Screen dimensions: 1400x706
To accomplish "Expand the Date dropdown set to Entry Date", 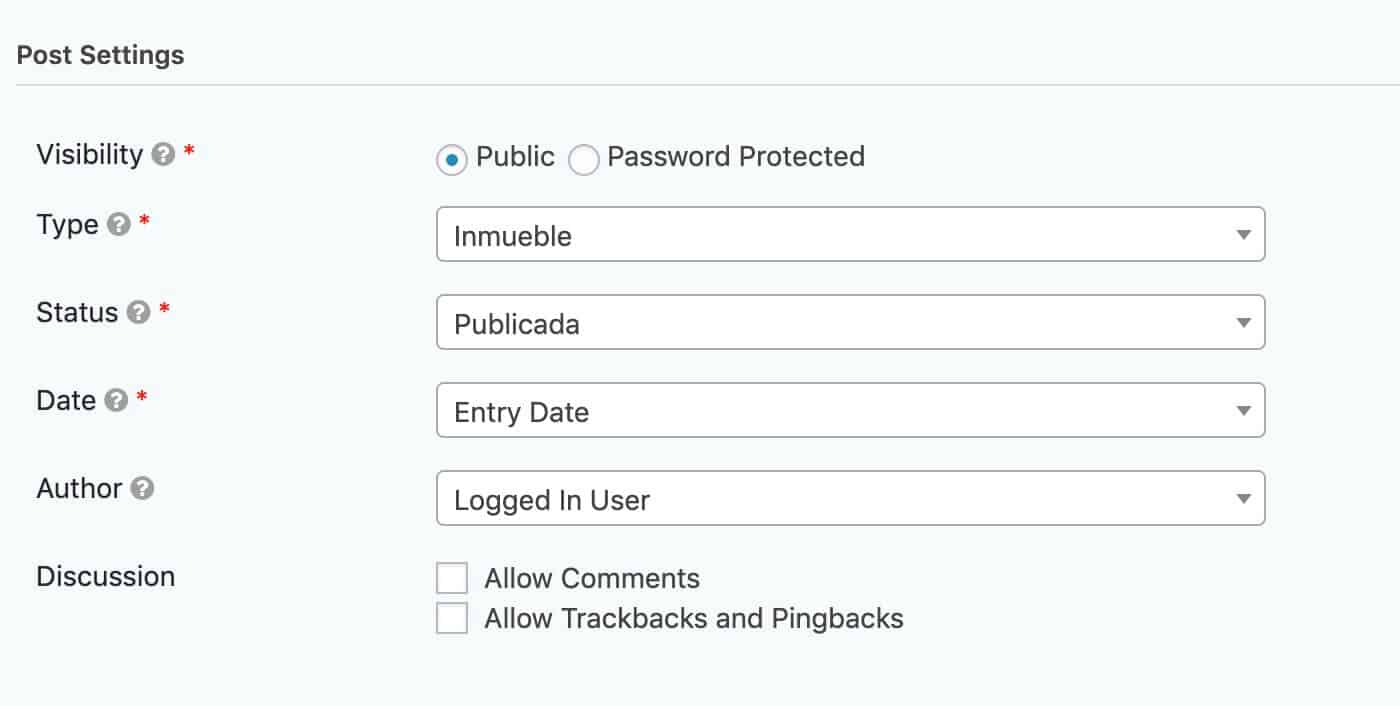I will [x=850, y=410].
